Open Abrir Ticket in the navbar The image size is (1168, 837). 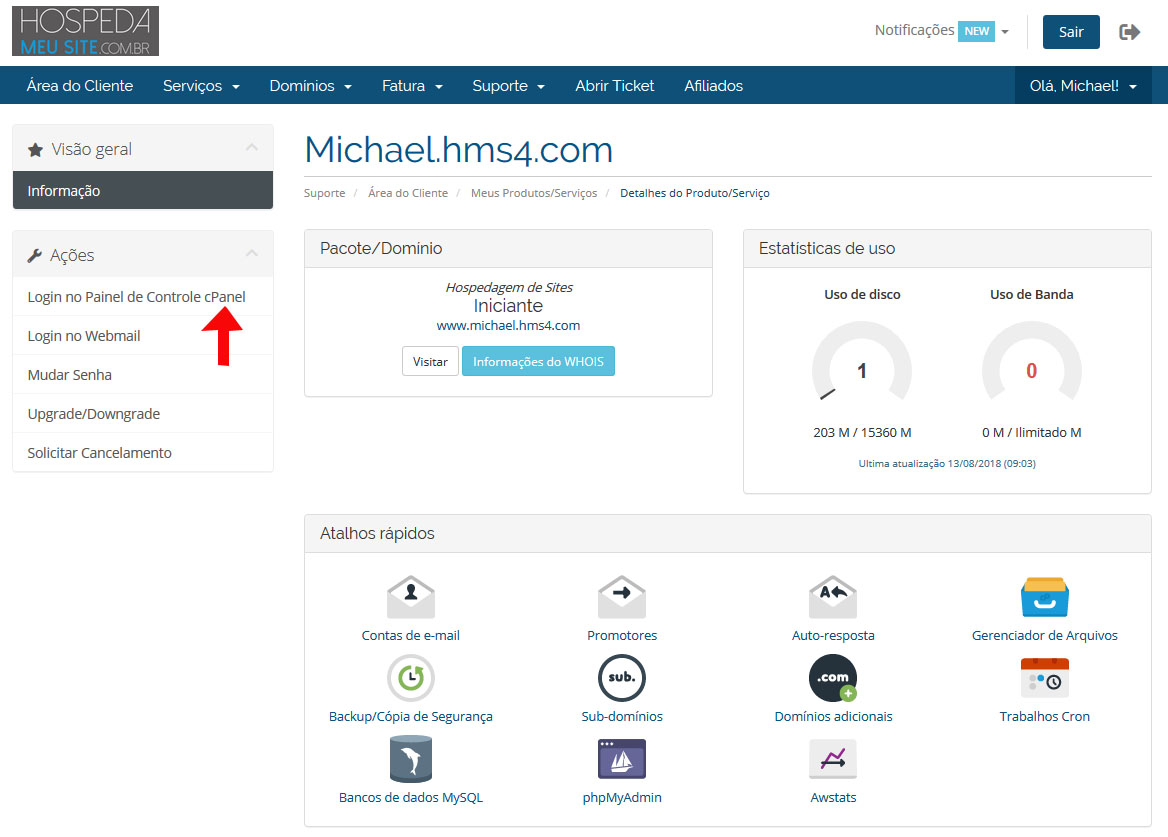(615, 86)
